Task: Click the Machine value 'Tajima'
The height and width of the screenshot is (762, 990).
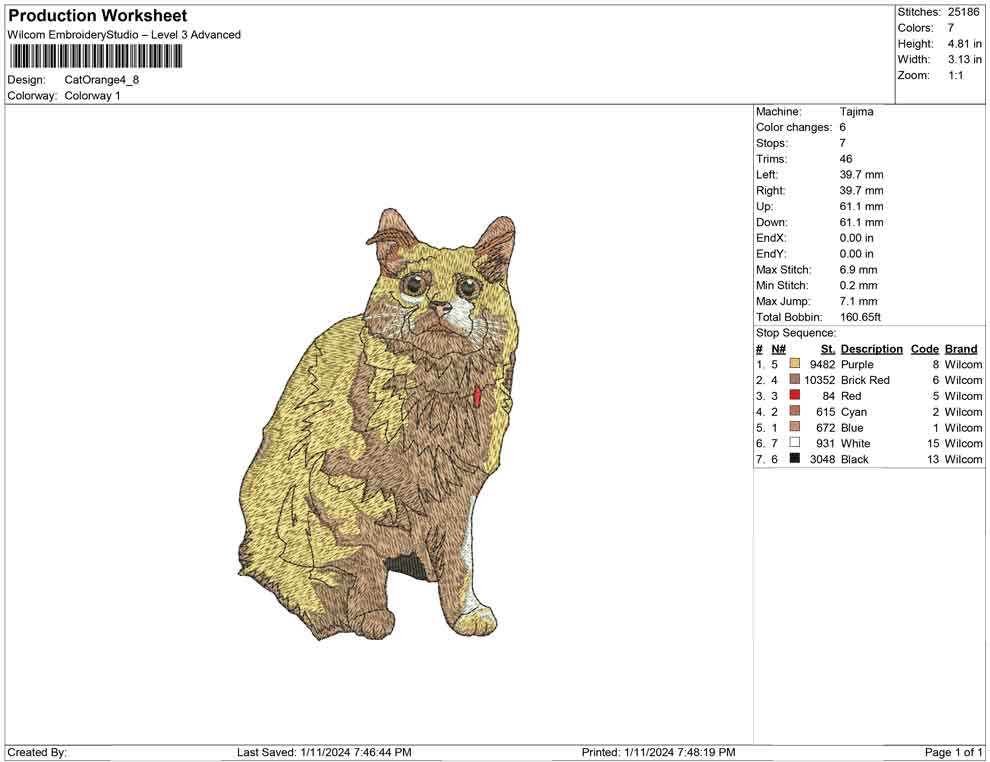Action: coord(857,112)
